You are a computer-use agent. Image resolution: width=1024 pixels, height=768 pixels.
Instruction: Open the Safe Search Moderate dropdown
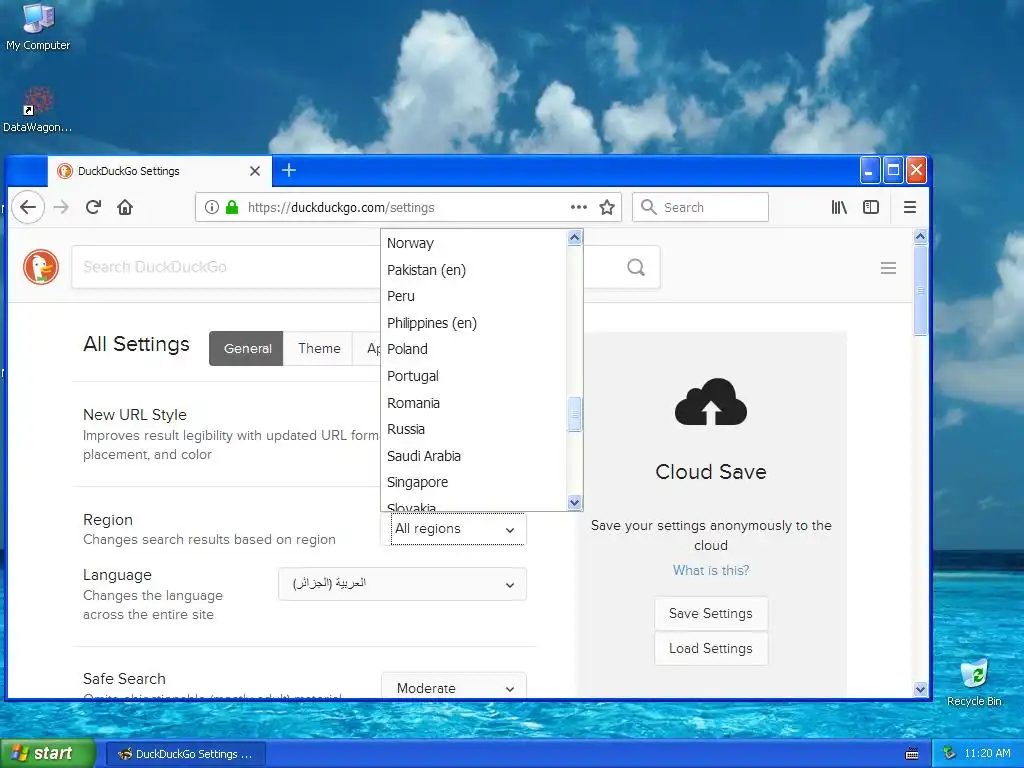coord(454,688)
